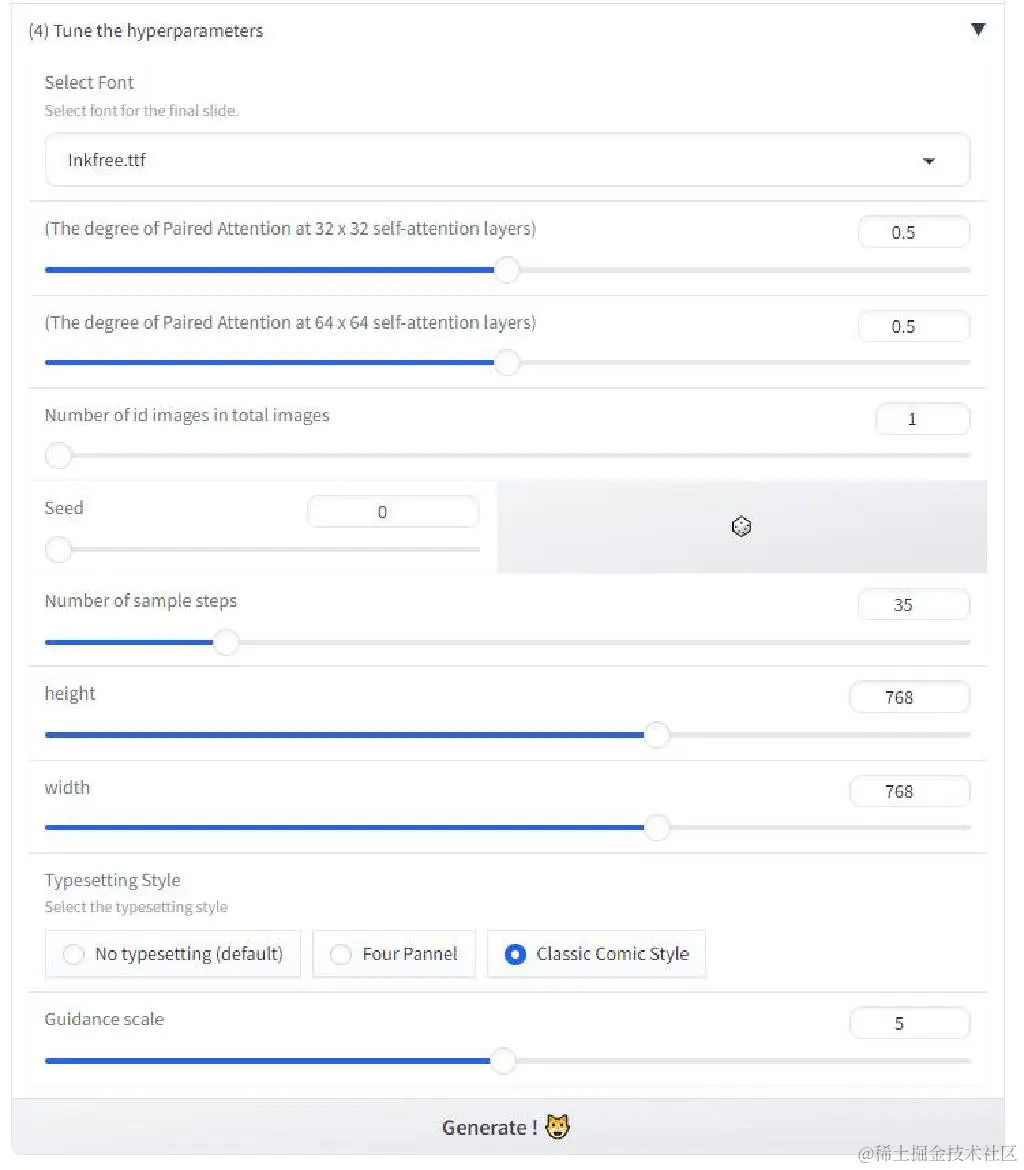This screenshot has height=1170, width=1024.
Task: Click the Inkfree.ttf dropdown arrow
Action: pos(929,161)
